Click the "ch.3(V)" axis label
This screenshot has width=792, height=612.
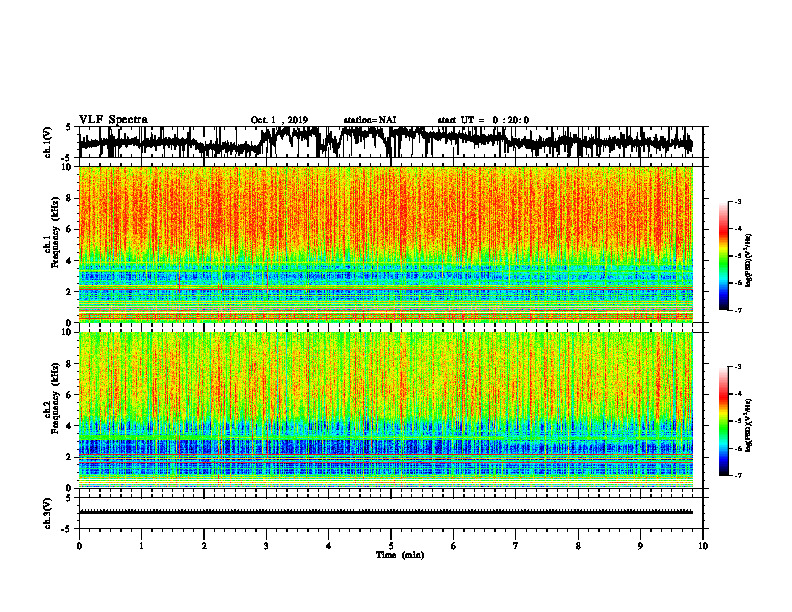[48, 513]
